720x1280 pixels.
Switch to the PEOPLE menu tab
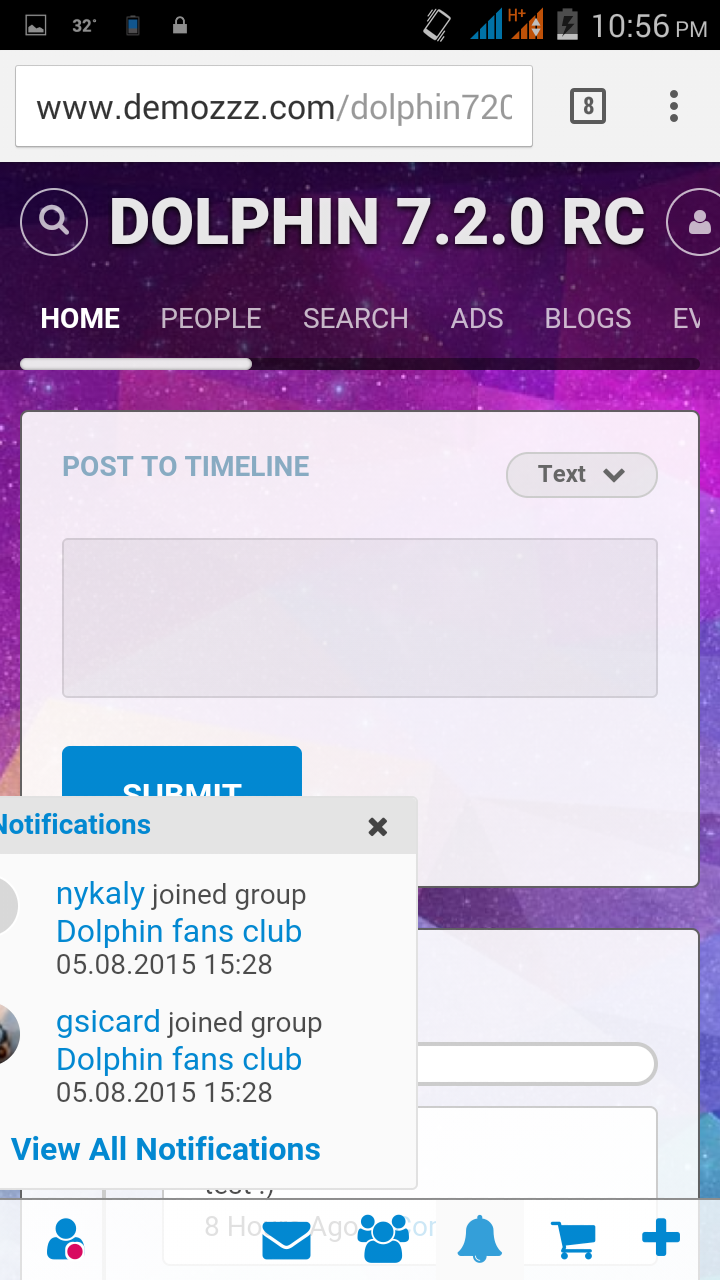tap(211, 319)
